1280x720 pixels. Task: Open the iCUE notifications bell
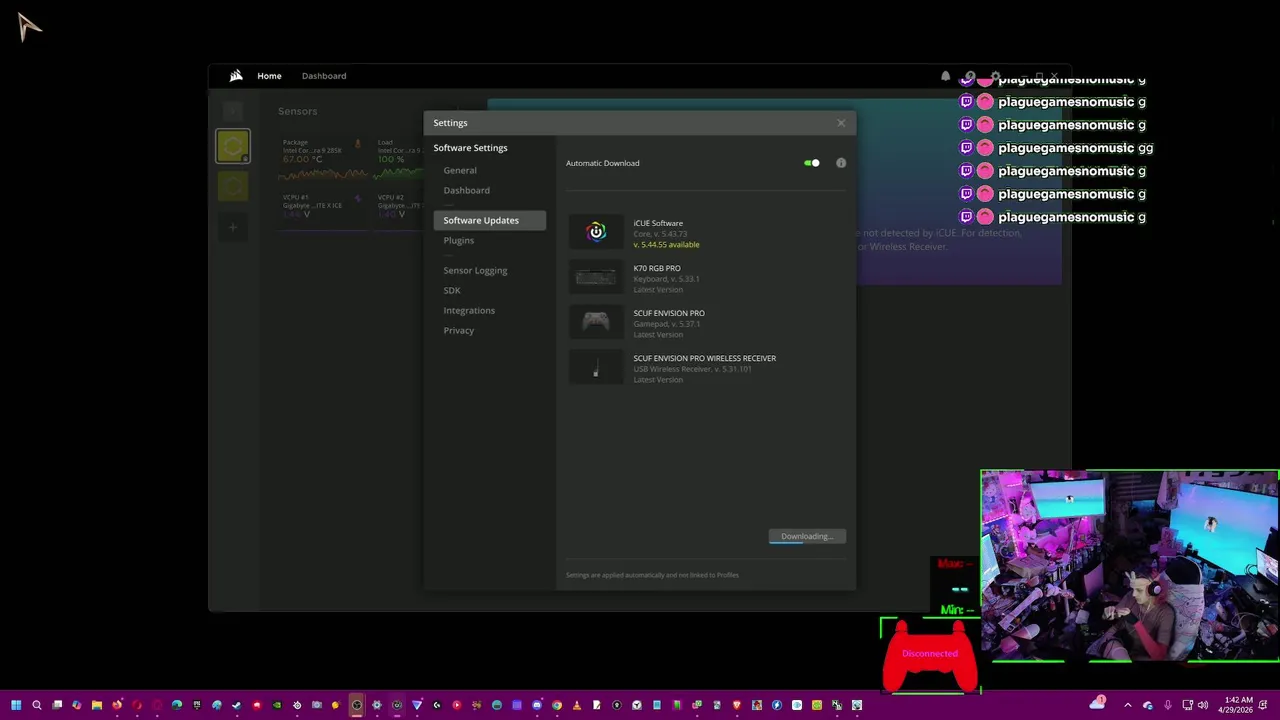click(x=945, y=76)
